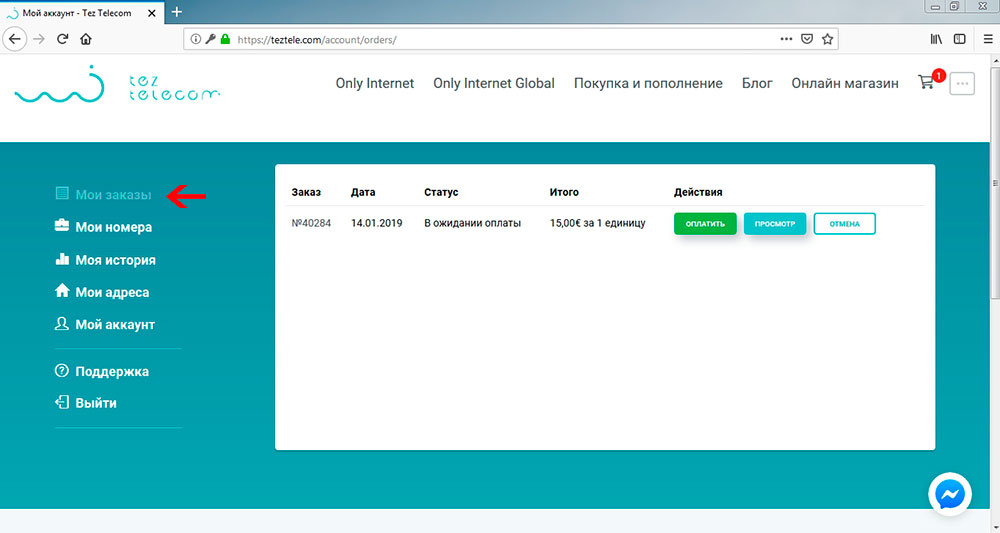Click the browser Forward arrow button
1000x533 pixels.
coord(40,40)
